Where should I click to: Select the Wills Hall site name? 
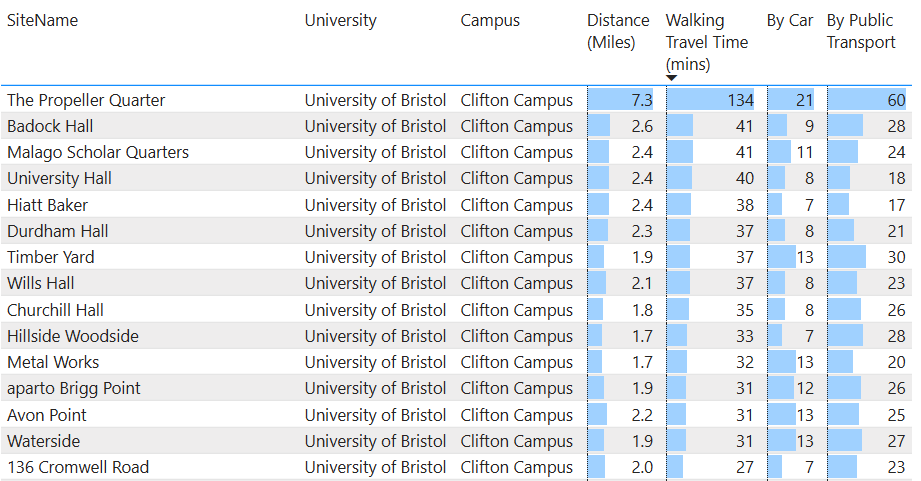41,283
